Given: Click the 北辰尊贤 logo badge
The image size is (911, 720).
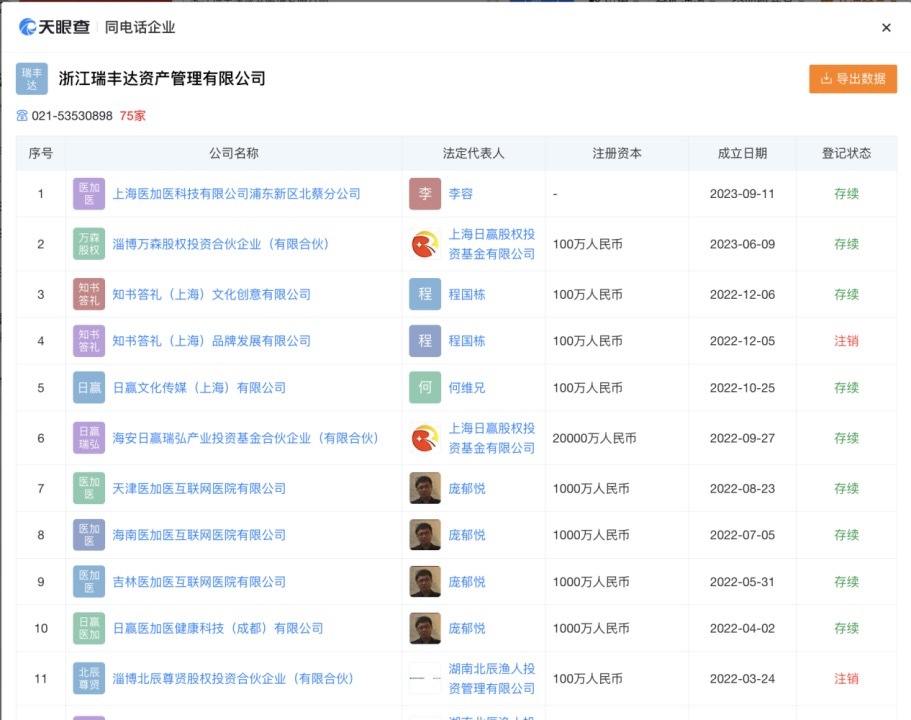Looking at the screenshot, I should coord(89,679).
